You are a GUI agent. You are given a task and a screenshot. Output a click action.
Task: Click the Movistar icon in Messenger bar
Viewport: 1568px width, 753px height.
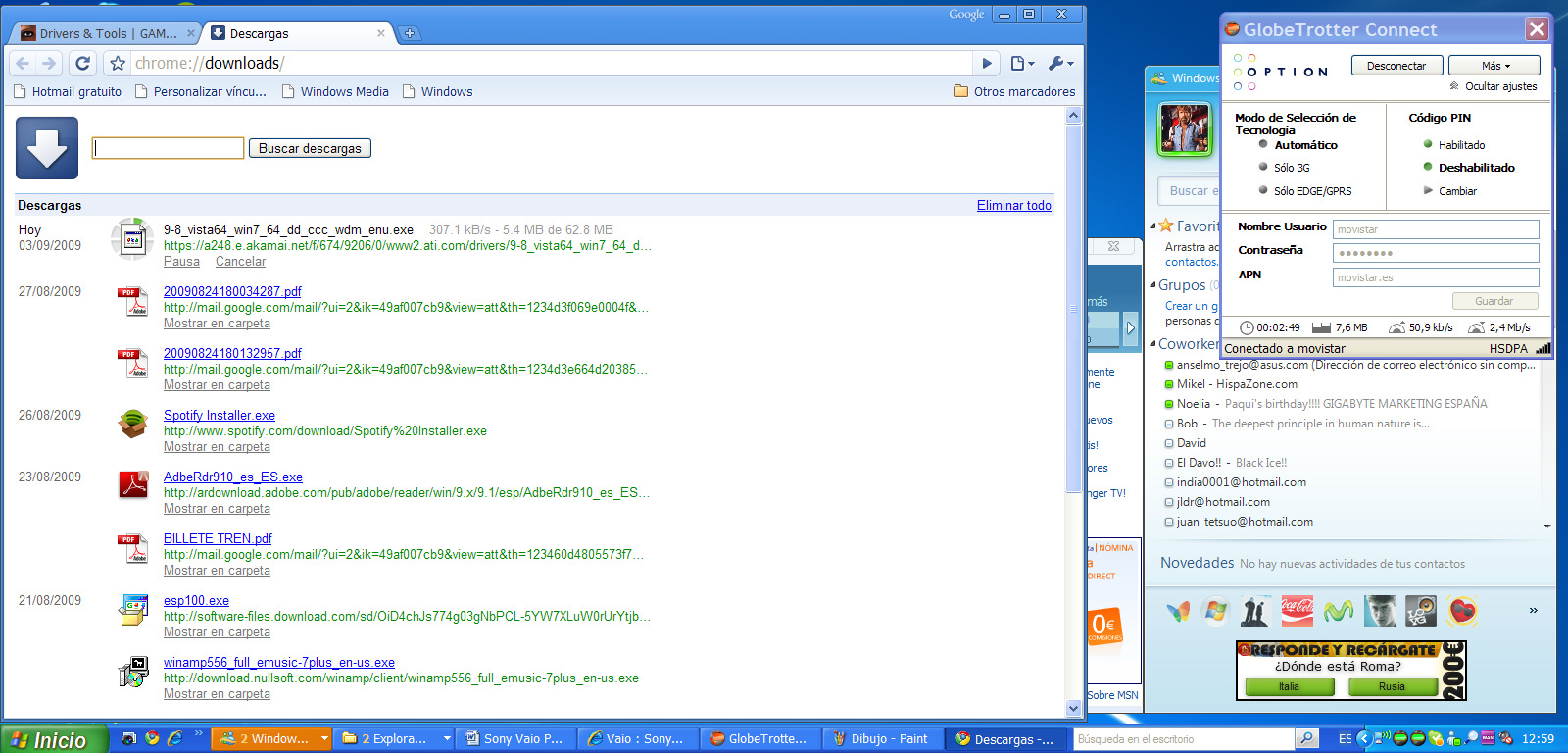[1339, 611]
